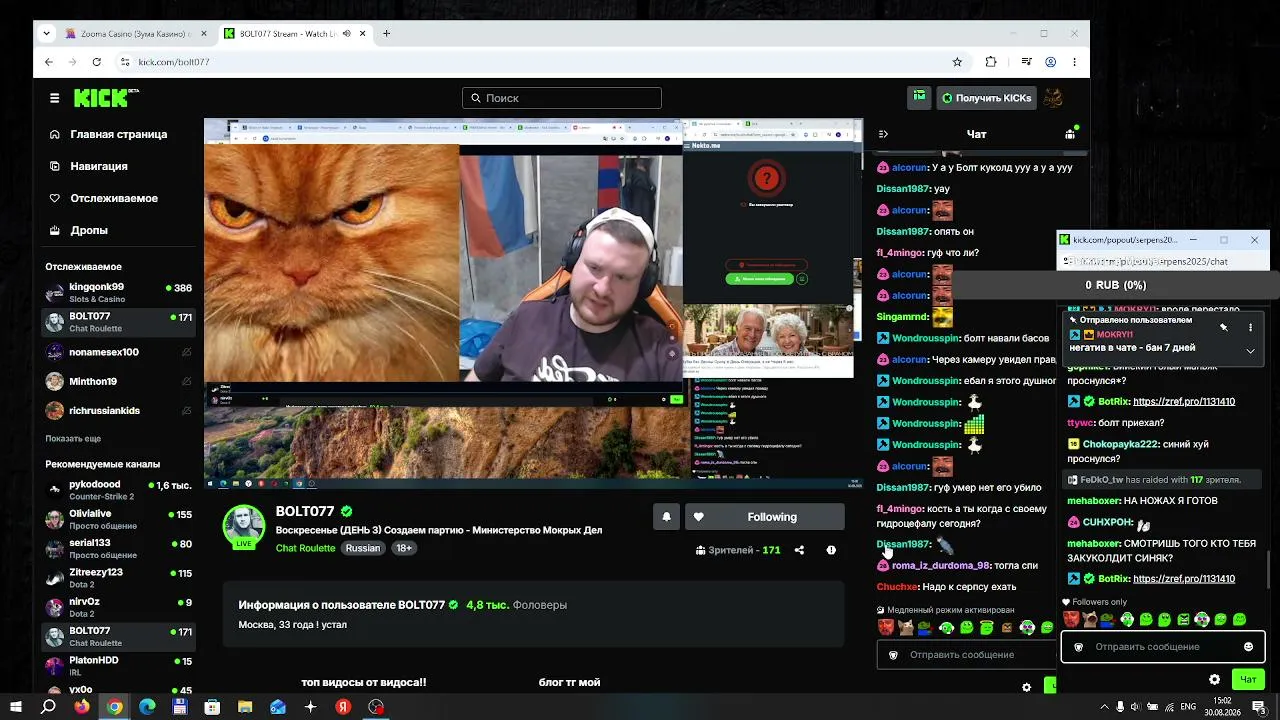The width and height of the screenshot is (1280, 720).
Task: Open the pykodoood recommended channel
Action: coord(119,490)
